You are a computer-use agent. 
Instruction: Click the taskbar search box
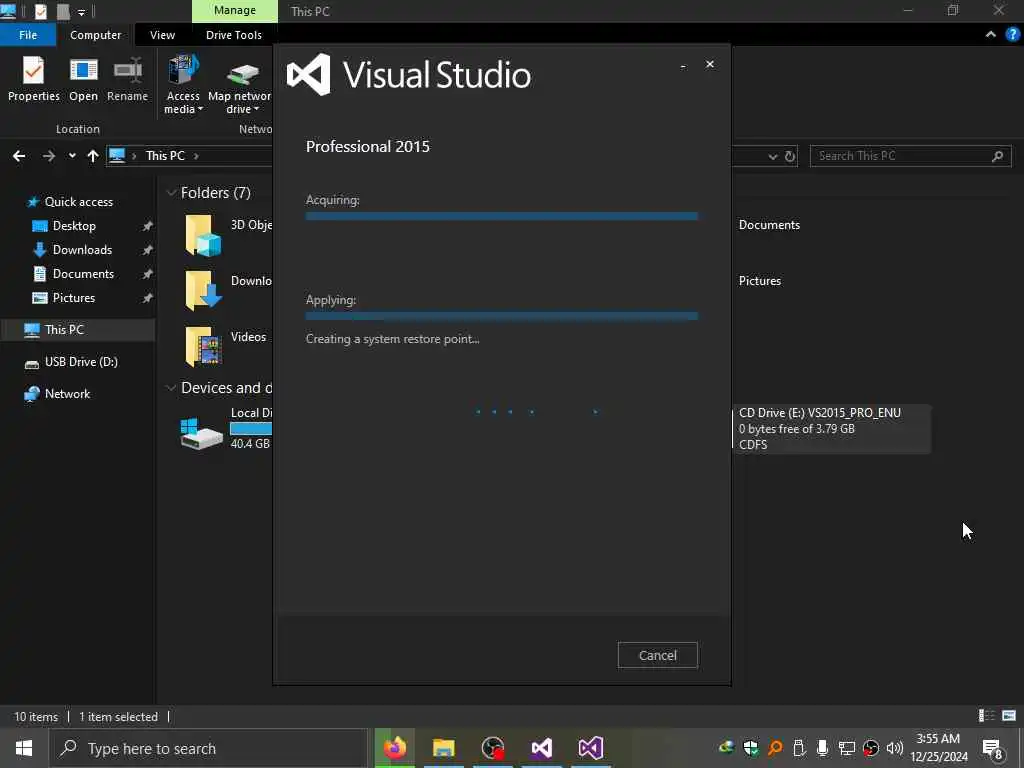click(x=208, y=748)
